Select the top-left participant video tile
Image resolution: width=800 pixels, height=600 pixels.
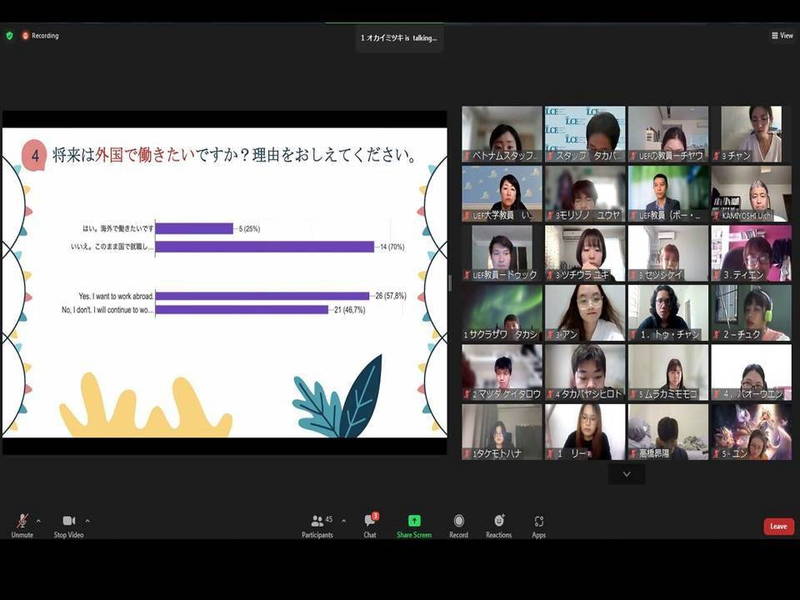coord(502,134)
